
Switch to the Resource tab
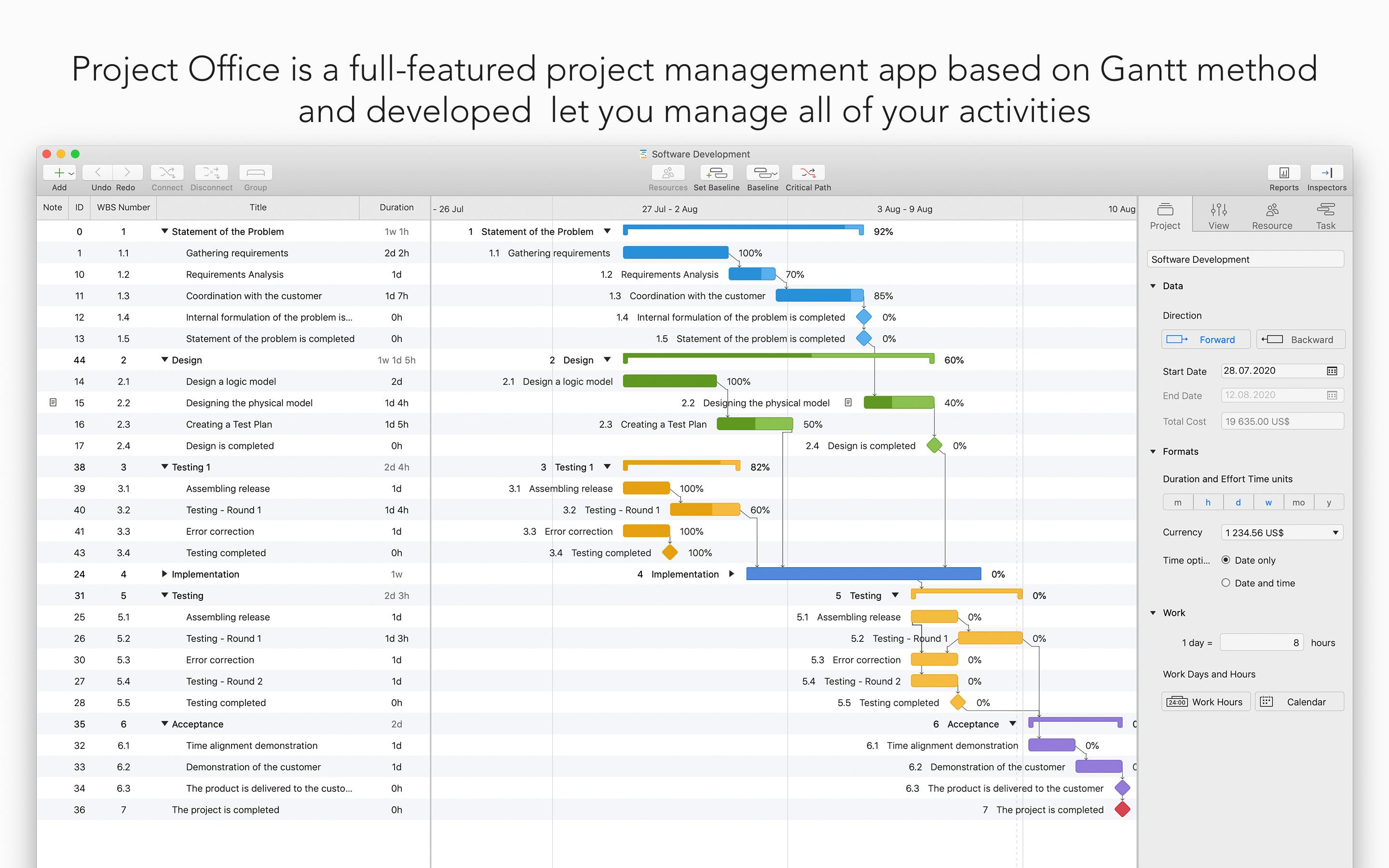pyautogui.click(x=1272, y=214)
